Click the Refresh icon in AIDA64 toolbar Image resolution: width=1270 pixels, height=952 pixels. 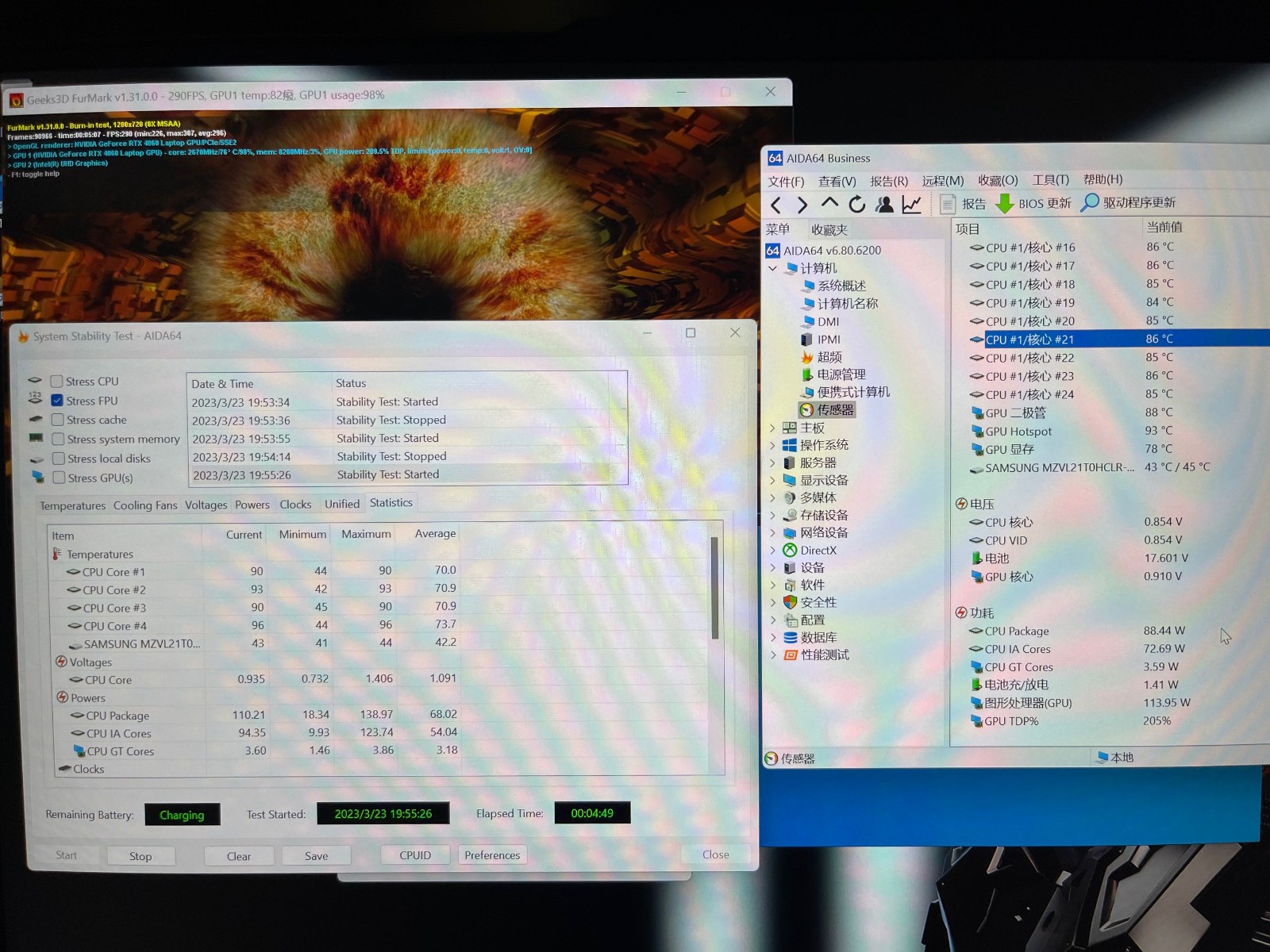pos(857,205)
